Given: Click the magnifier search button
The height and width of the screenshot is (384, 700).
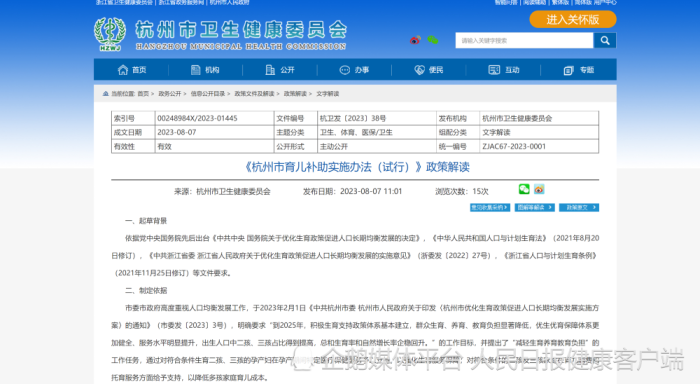Looking at the screenshot, I should click(605, 41).
